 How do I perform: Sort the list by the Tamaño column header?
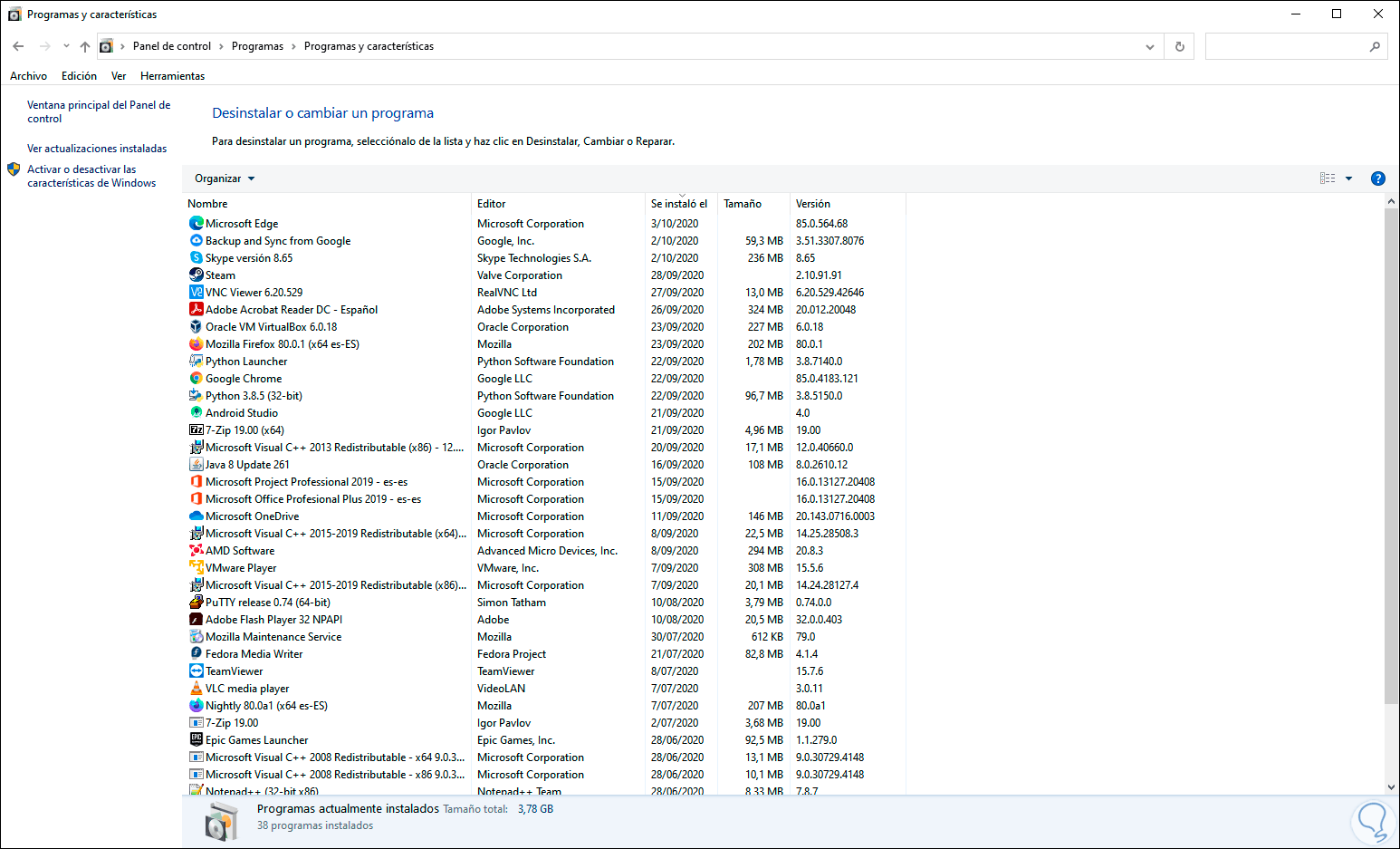coord(743,204)
